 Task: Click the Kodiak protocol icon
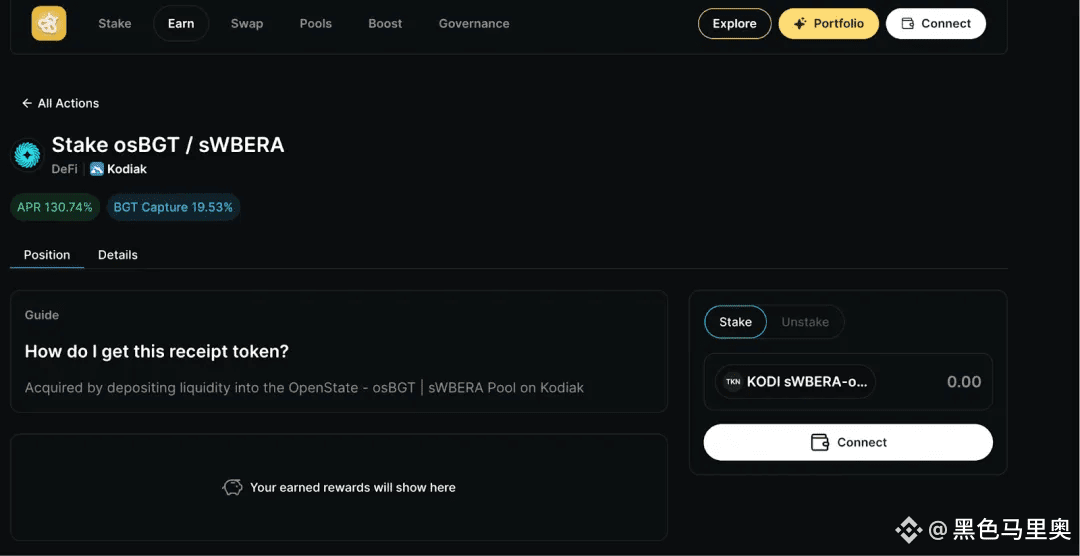[x=96, y=169]
